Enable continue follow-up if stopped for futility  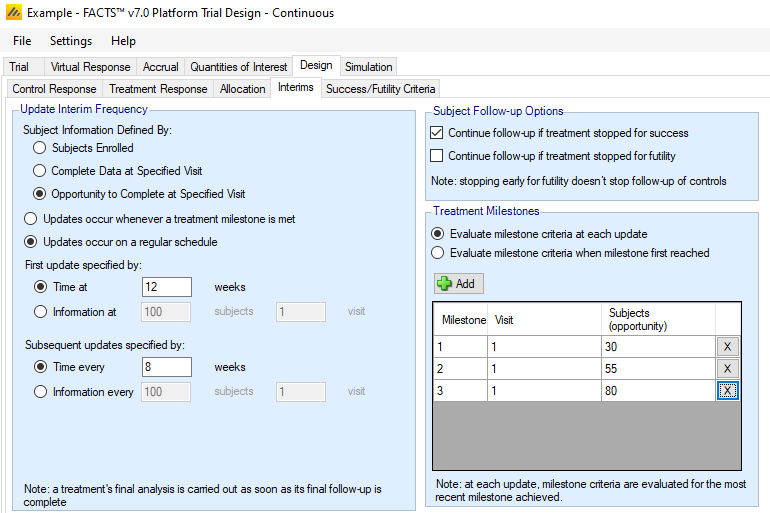(x=436, y=155)
